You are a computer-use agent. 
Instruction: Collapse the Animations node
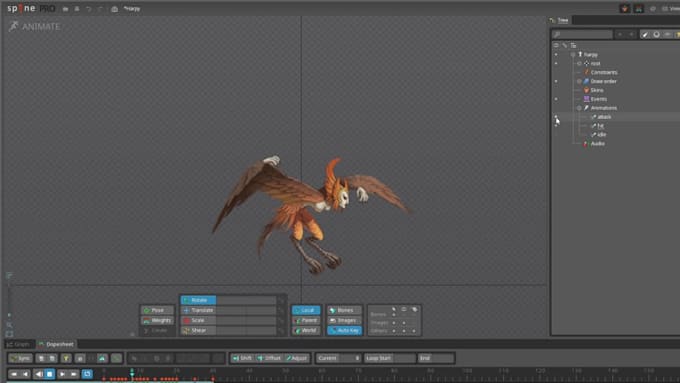(x=579, y=108)
